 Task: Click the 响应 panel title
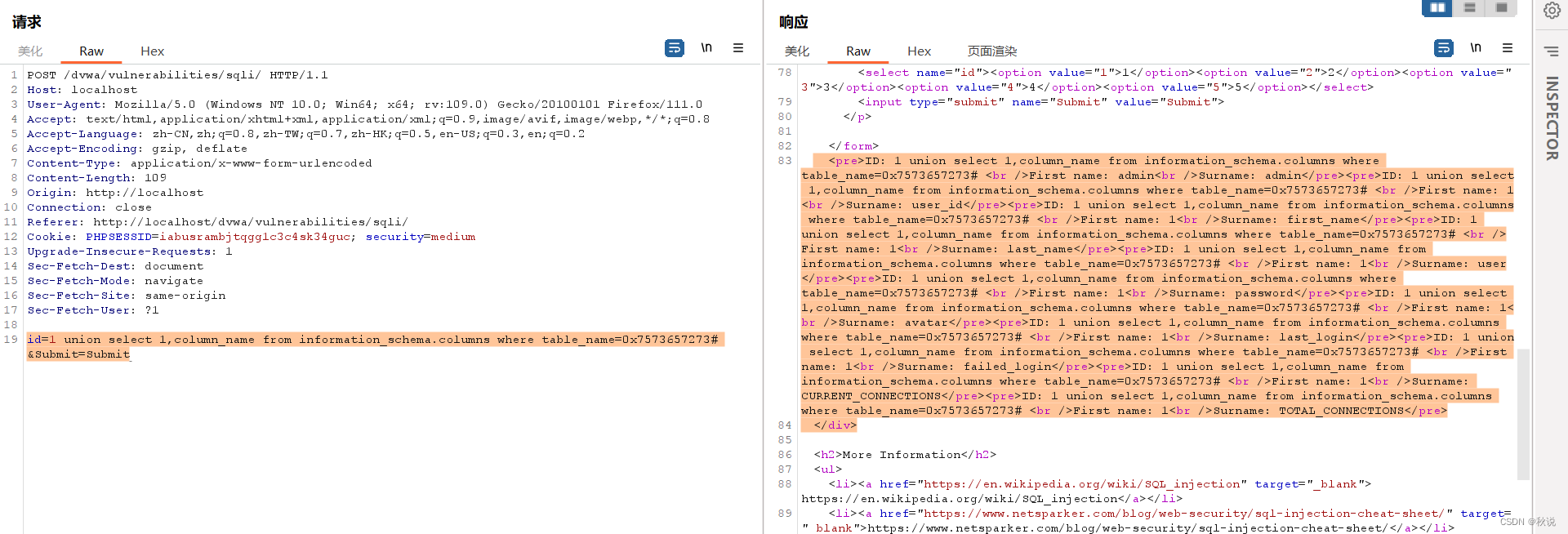tap(794, 22)
